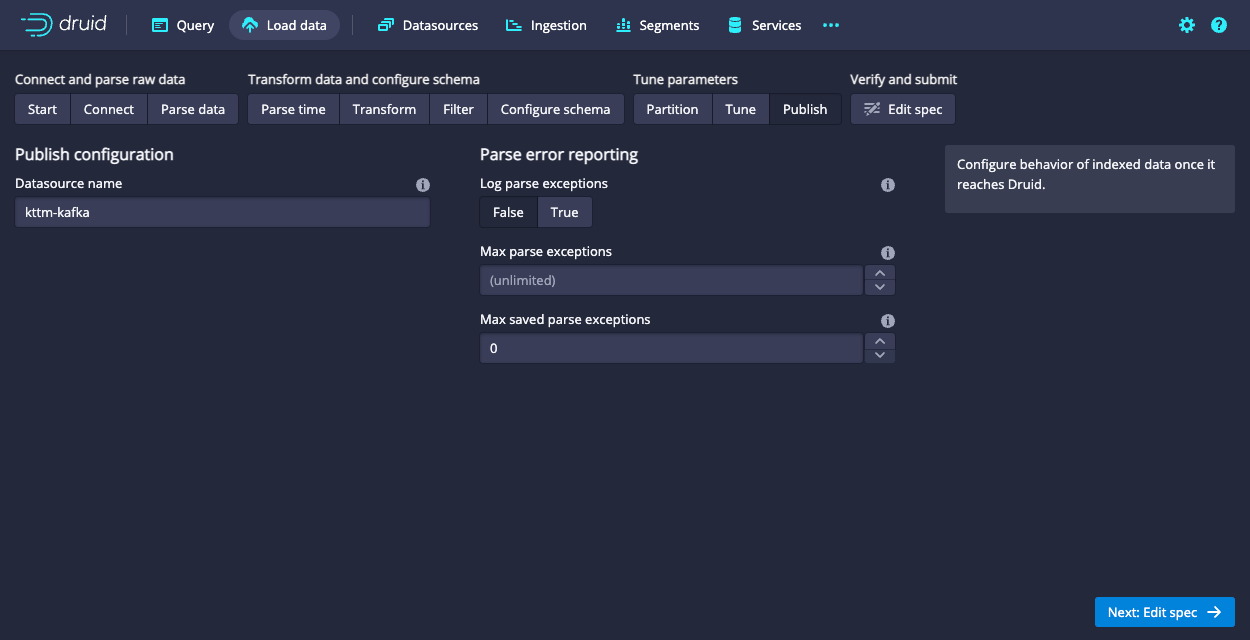Image resolution: width=1250 pixels, height=640 pixels.
Task: Click the Datasource name info icon
Action: pyautogui.click(x=423, y=185)
